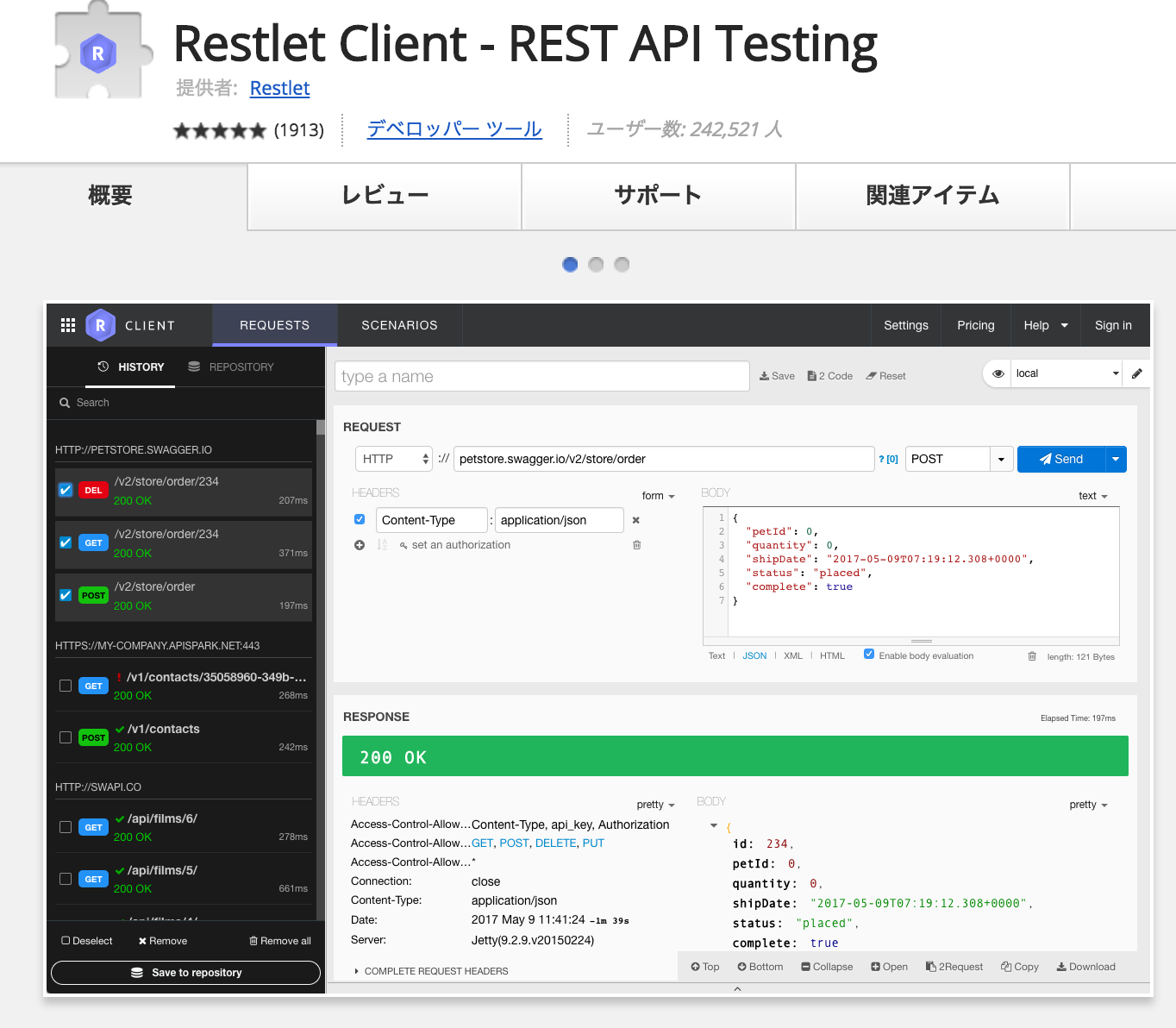1176x1028 pixels.
Task: Save the request with Save icon
Action: pyautogui.click(x=777, y=376)
